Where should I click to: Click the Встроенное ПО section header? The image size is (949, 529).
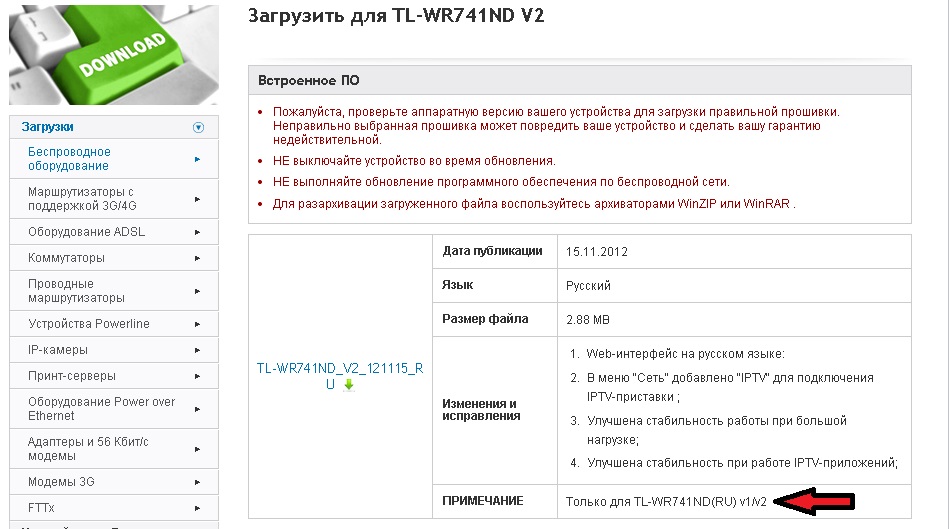pyautogui.click(x=580, y=80)
